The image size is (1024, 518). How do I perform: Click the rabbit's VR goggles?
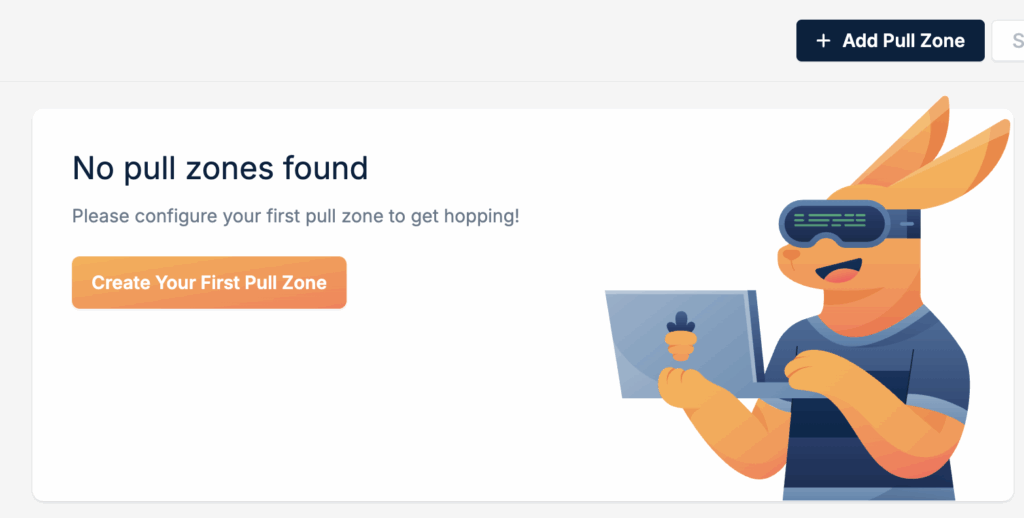(x=833, y=225)
